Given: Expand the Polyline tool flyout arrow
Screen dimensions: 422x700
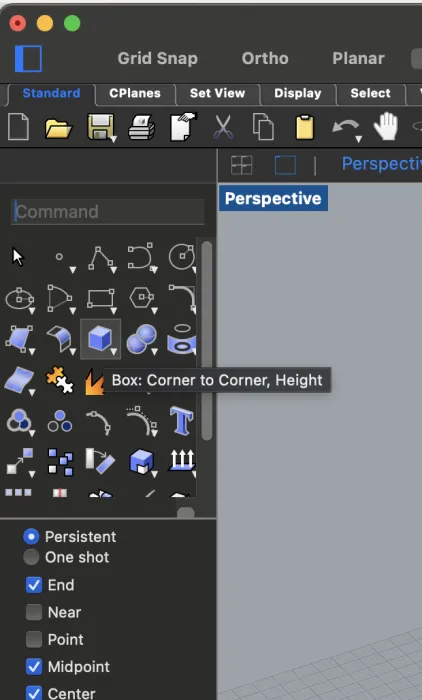Looking at the screenshot, I should 114,270.
